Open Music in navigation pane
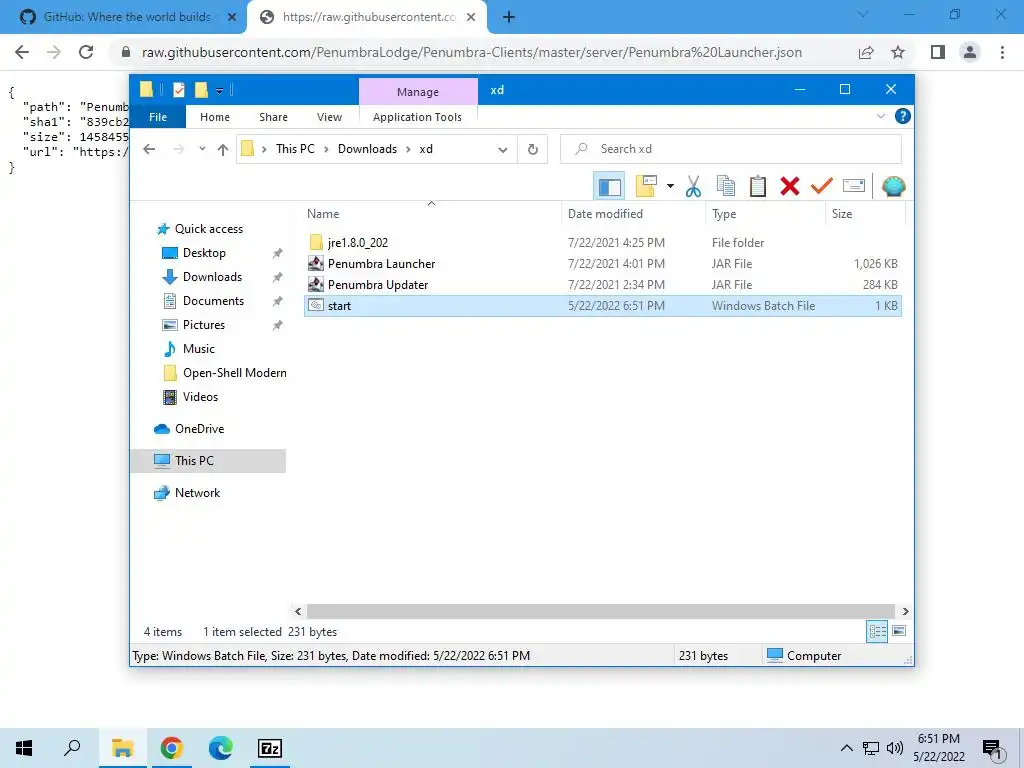 click(x=188, y=349)
